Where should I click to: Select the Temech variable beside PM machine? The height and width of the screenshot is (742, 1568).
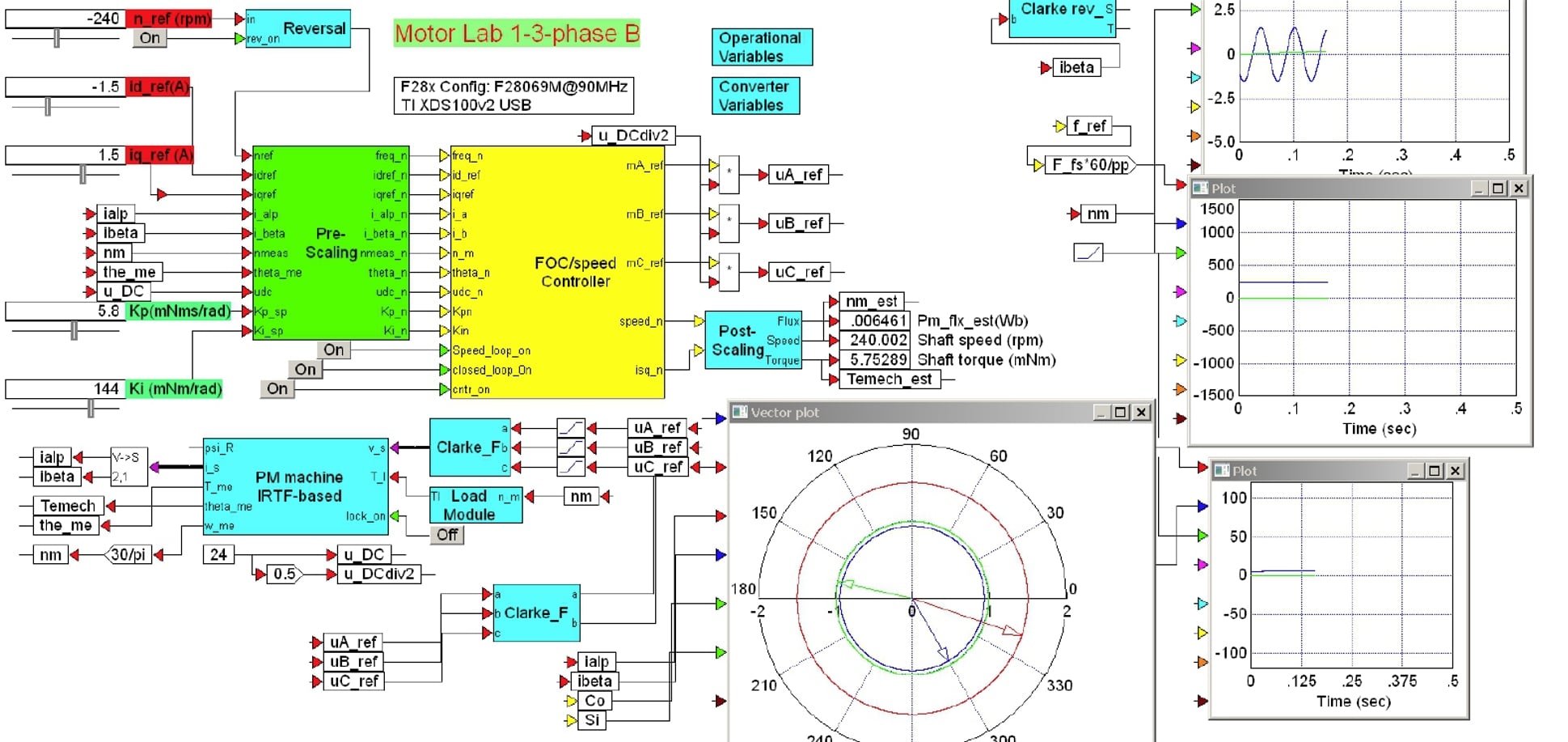69,506
